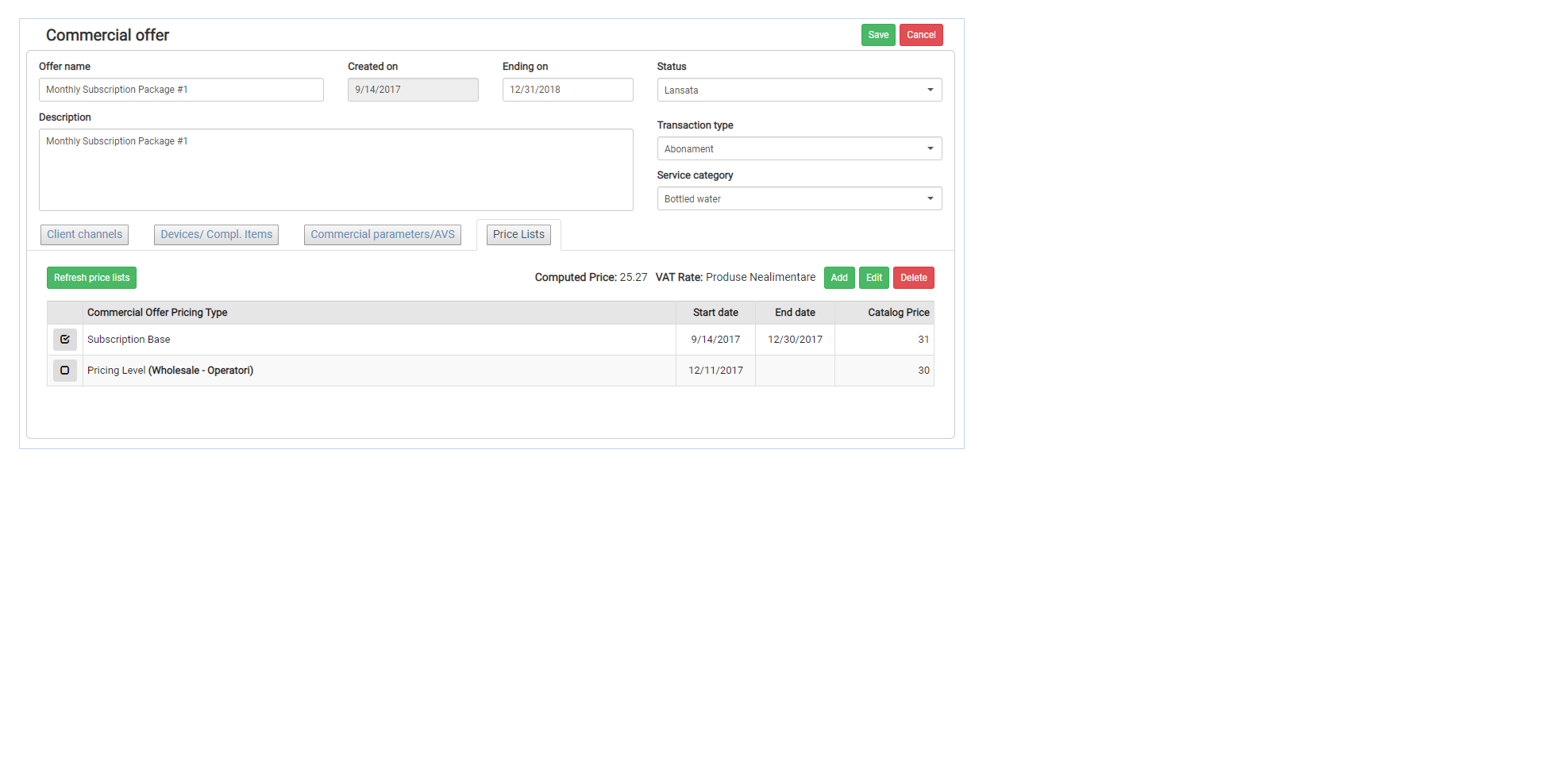Screen dimensions: 1553x784
Task: Click the Ending on date field
Action: pos(568,90)
